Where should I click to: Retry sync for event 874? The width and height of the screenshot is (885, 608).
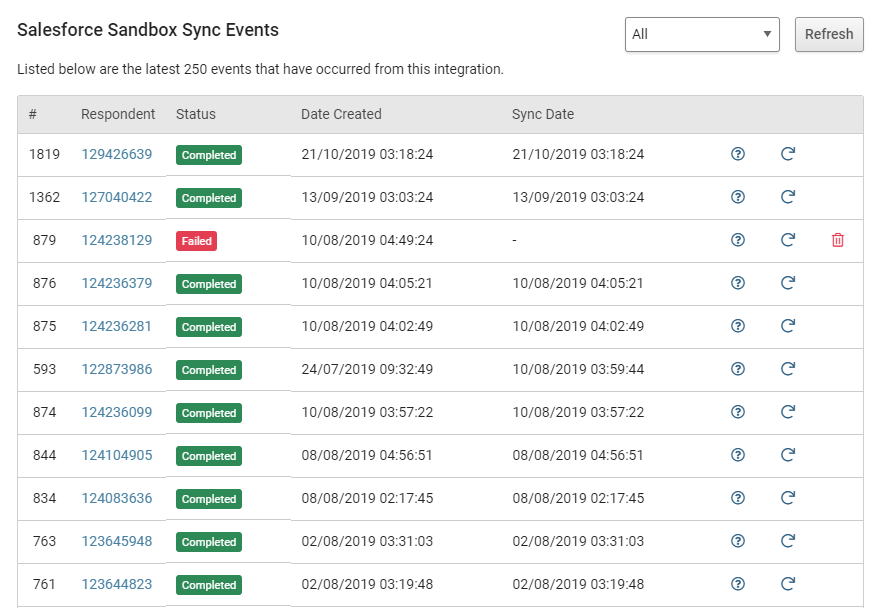pyautogui.click(x=788, y=412)
